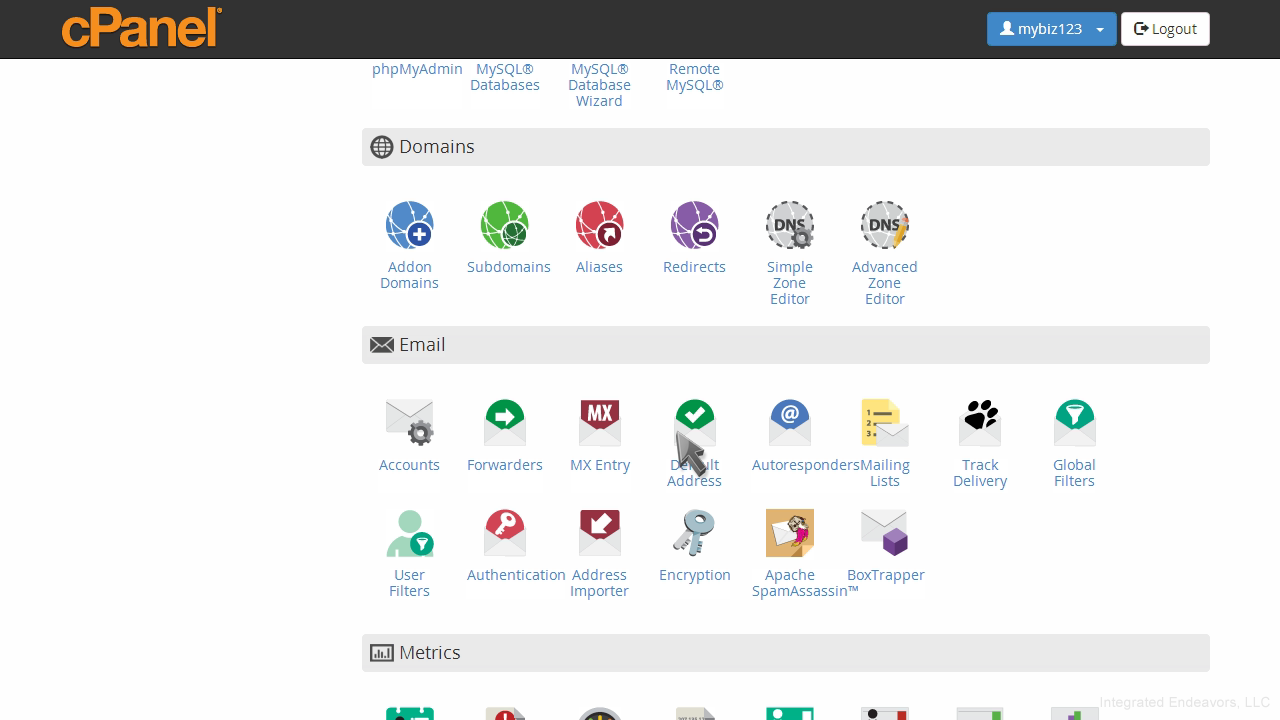The image size is (1280, 720).
Task: Open the Address Importer icon
Action: click(599, 533)
